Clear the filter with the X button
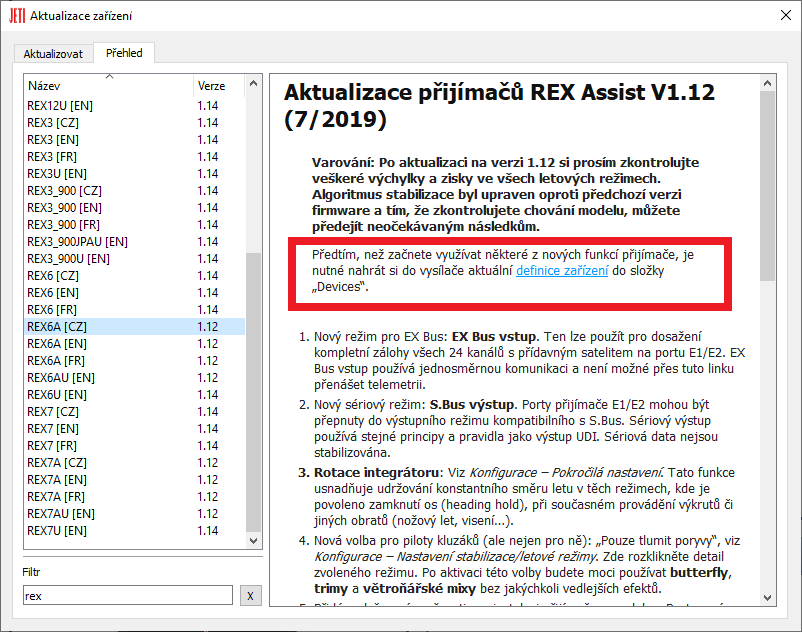The width and height of the screenshot is (802, 632). point(251,595)
